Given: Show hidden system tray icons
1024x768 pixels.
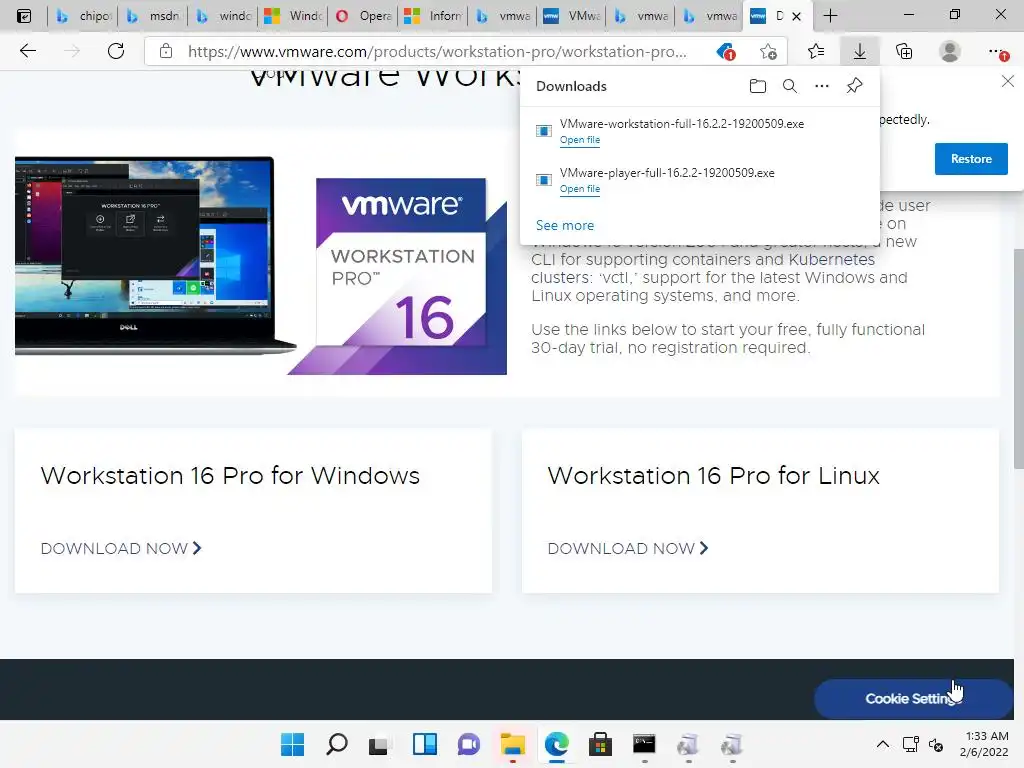Looking at the screenshot, I should coord(882,744).
